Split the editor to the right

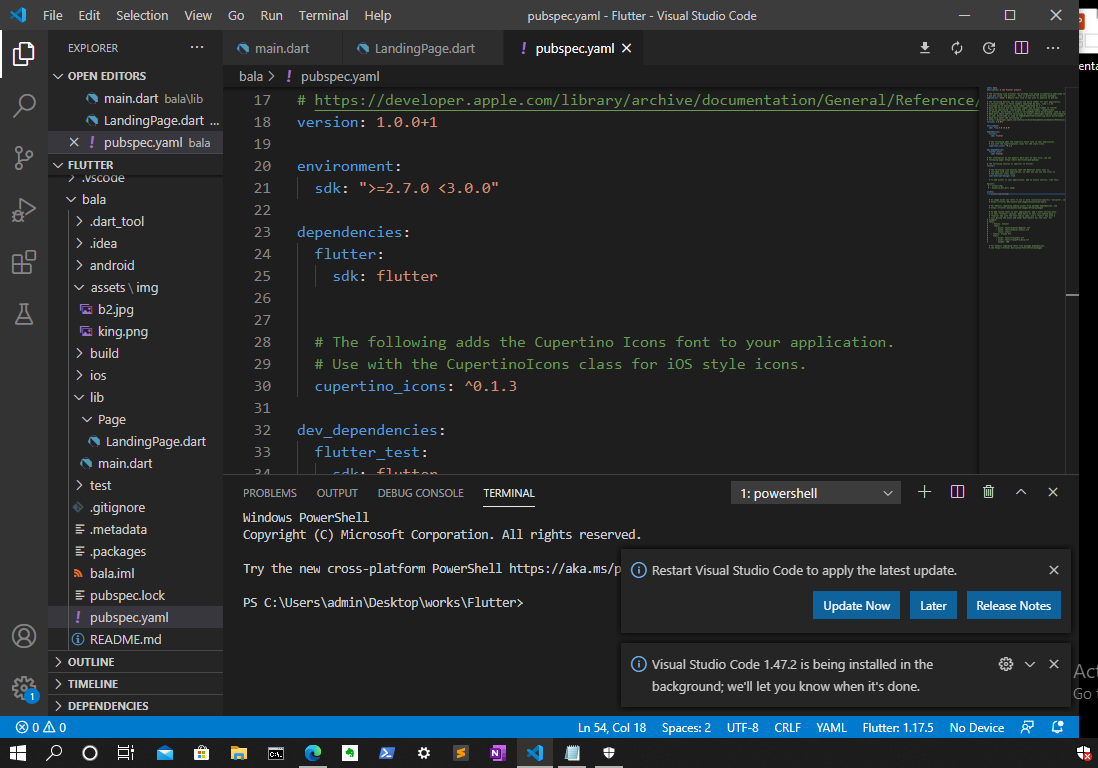pyautogui.click(x=1021, y=48)
